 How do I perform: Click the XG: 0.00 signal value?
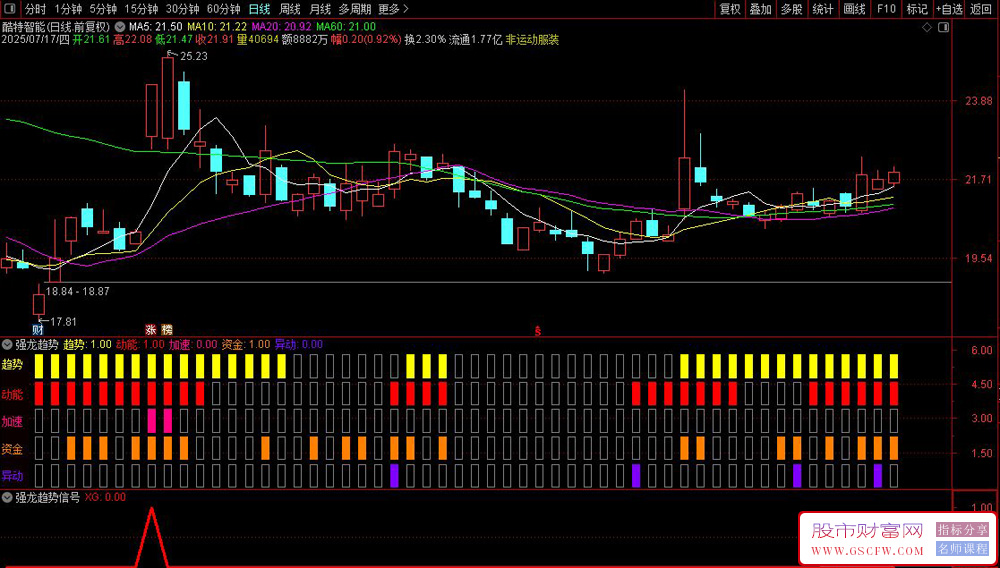(105, 498)
